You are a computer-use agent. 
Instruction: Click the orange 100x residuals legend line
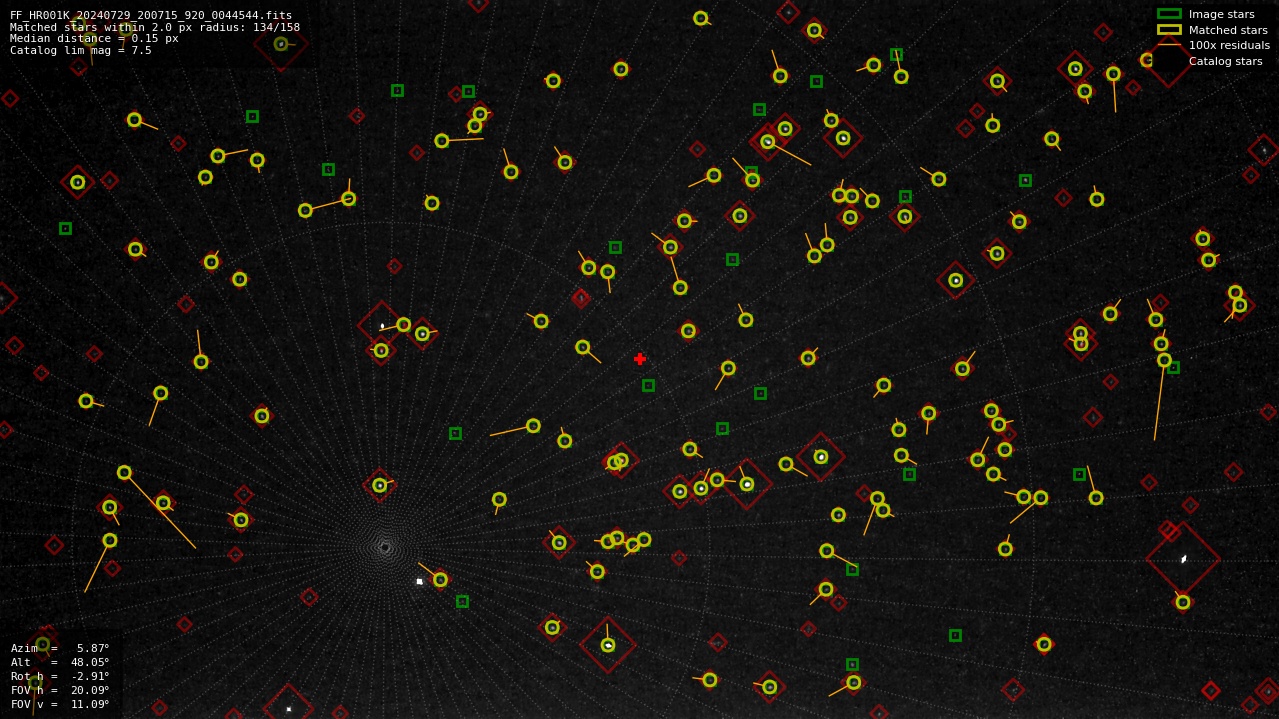(1169, 45)
